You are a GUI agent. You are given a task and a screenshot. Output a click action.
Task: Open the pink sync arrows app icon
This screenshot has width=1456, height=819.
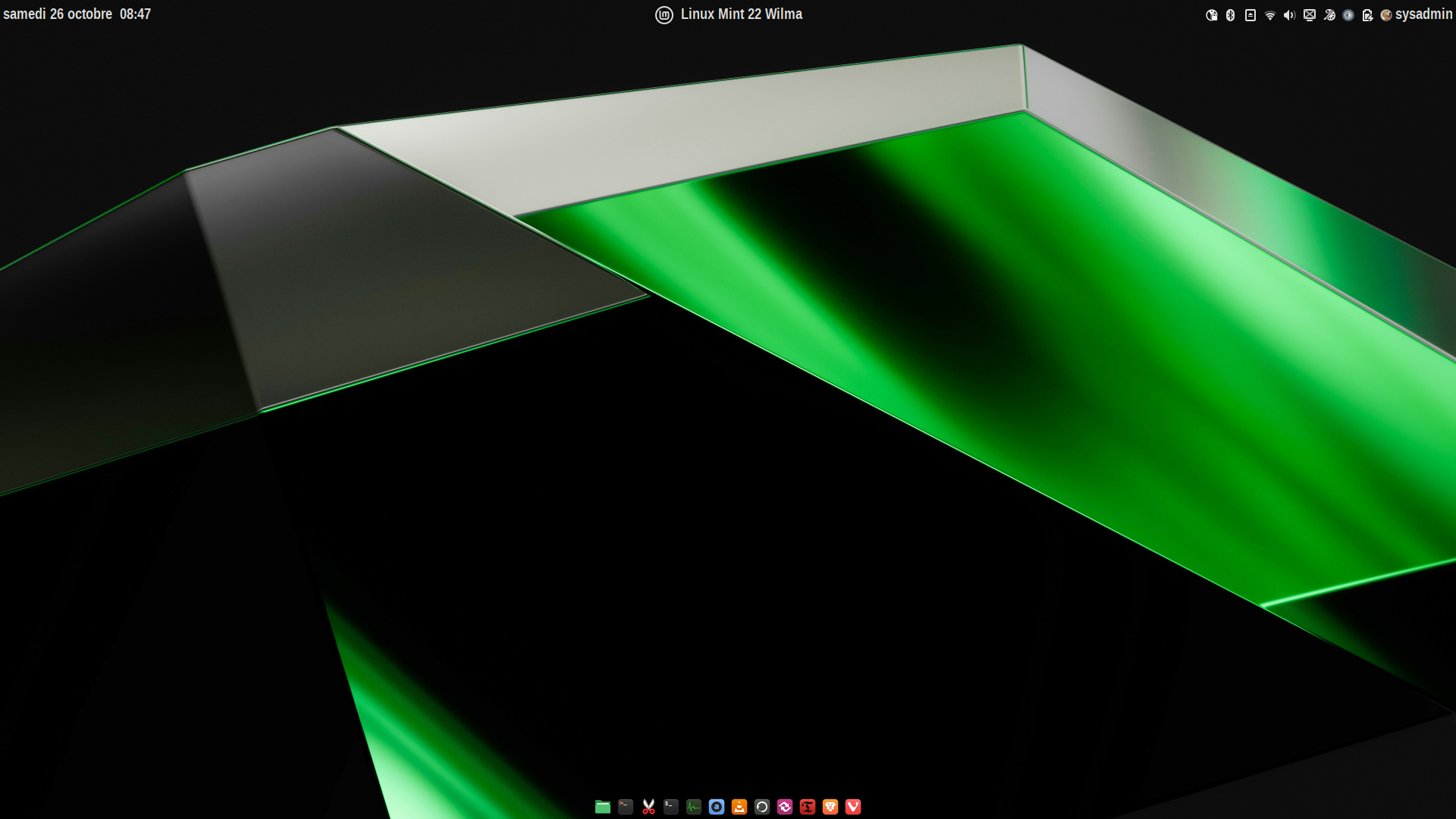(x=785, y=807)
